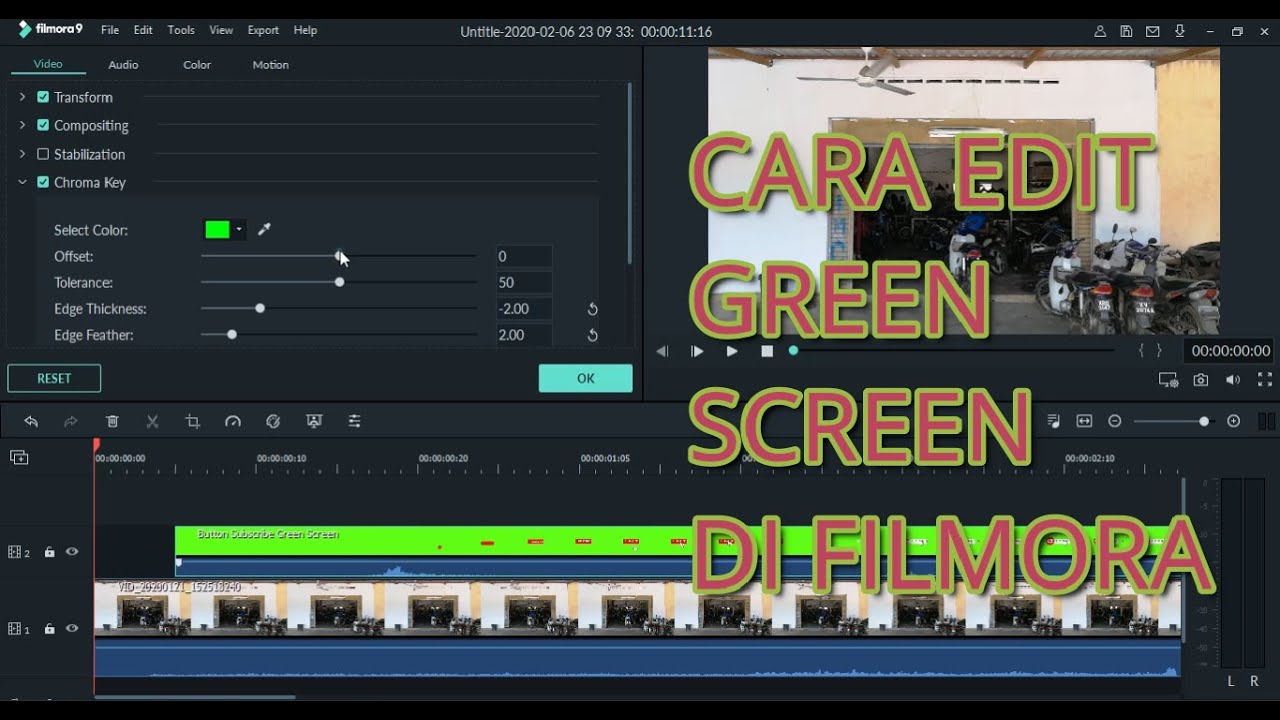This screenshot has width=1280, height=720.
Task: Pick color with the eyedropper tool
Action: click(264, 230)
